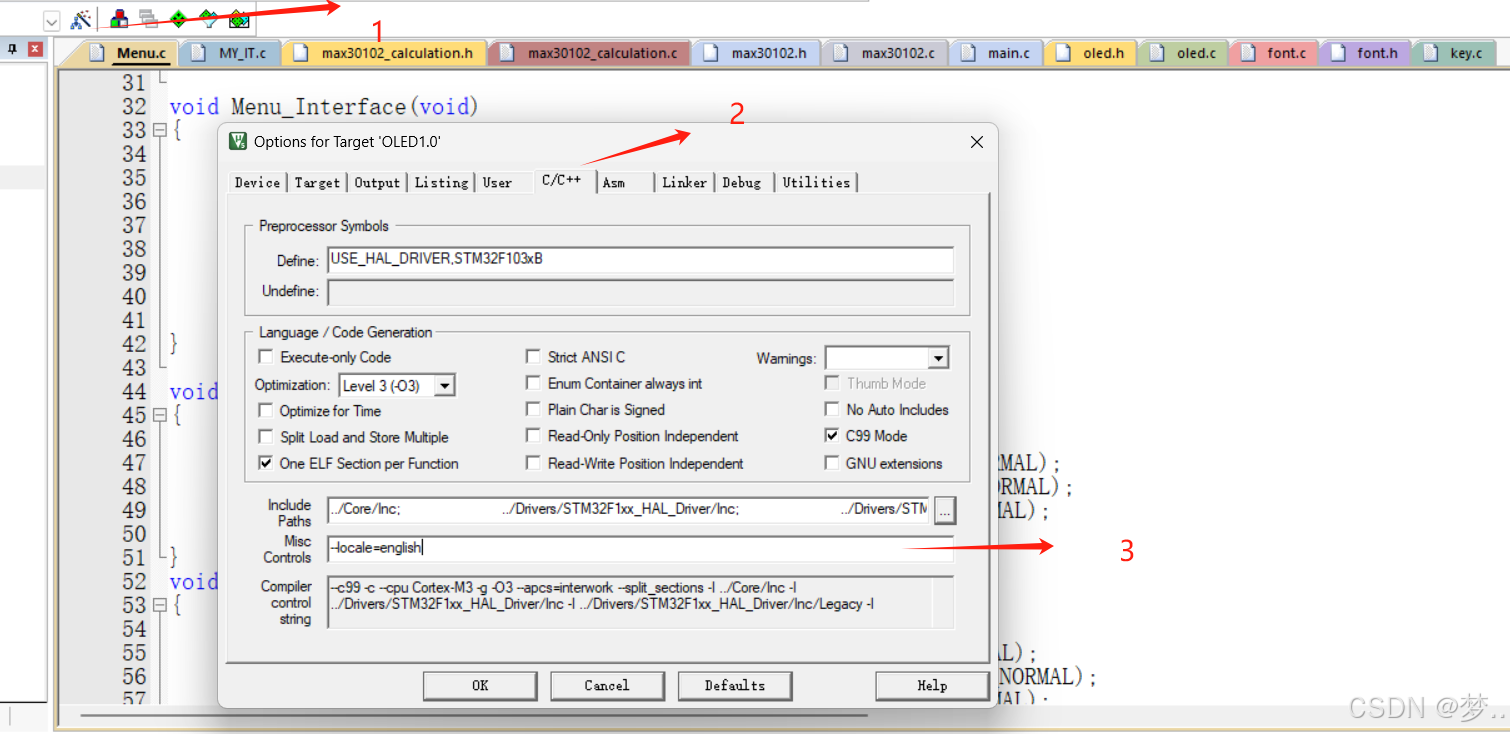
Task: Collapse the code fold at line 33
Action: click(x=159, y=130)
